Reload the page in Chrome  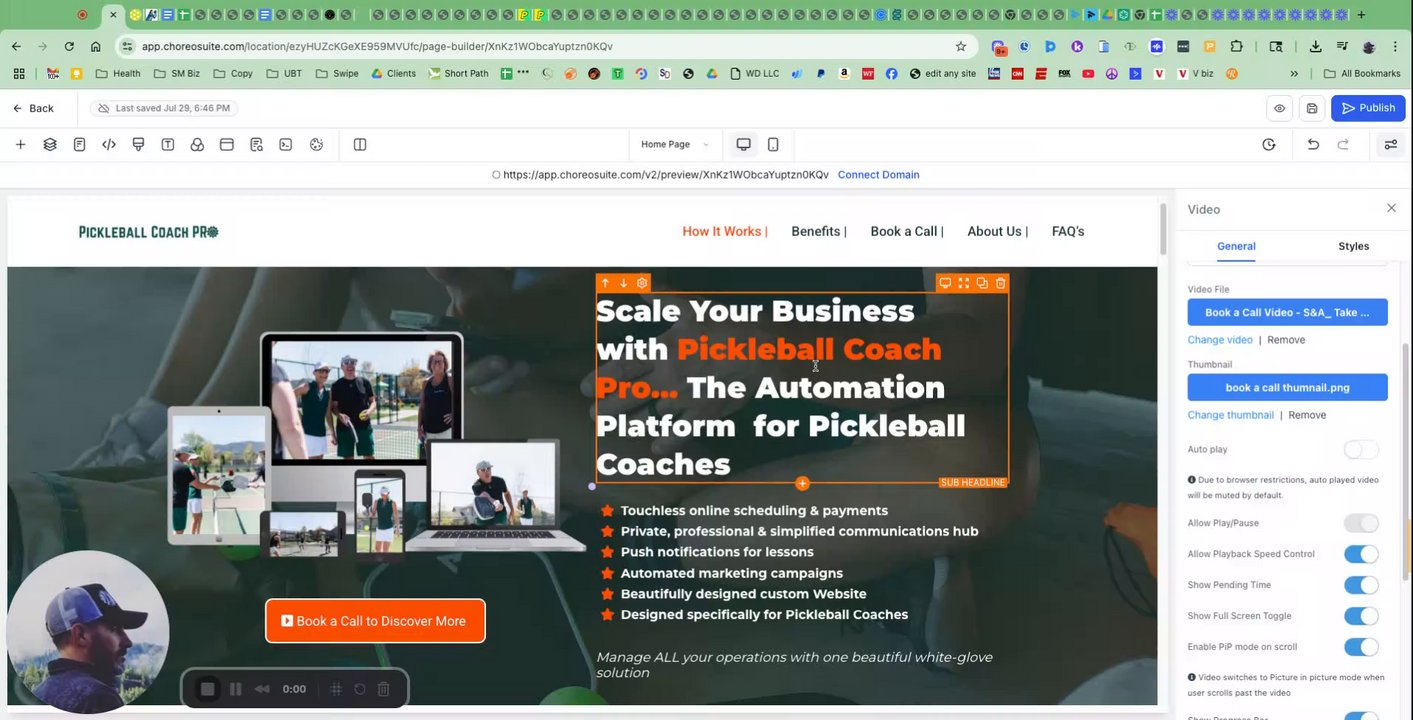click(69, 46)
